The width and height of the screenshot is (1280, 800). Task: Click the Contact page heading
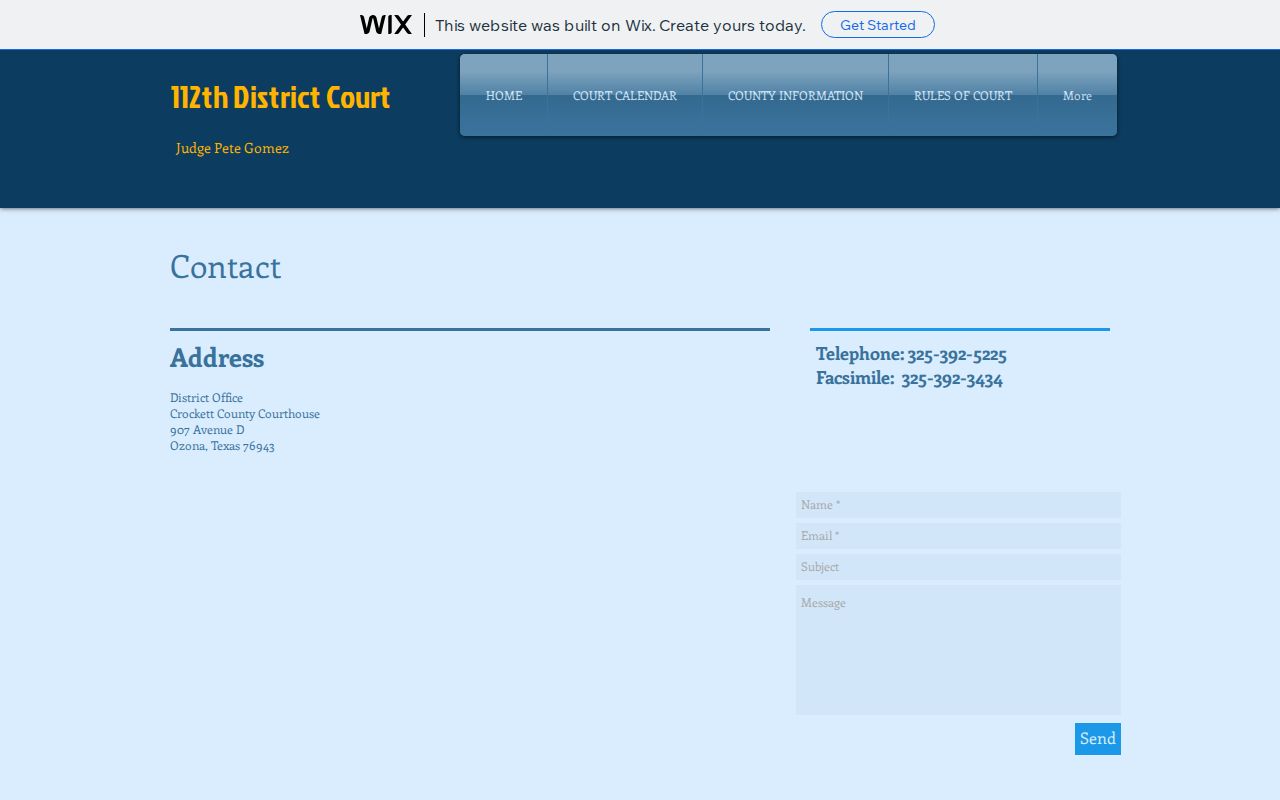click(x=226, y=267)
